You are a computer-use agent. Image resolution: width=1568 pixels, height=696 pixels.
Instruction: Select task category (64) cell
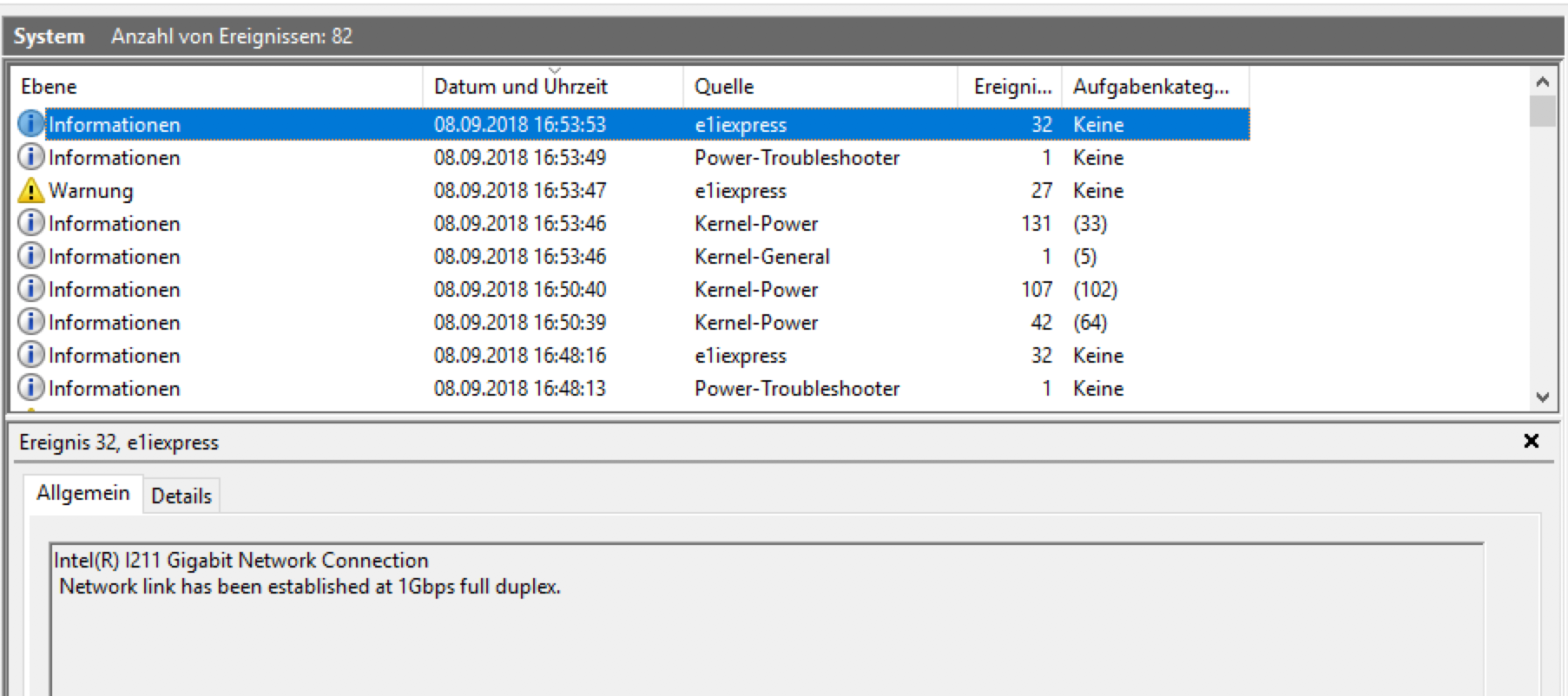tap(1090, 322)
